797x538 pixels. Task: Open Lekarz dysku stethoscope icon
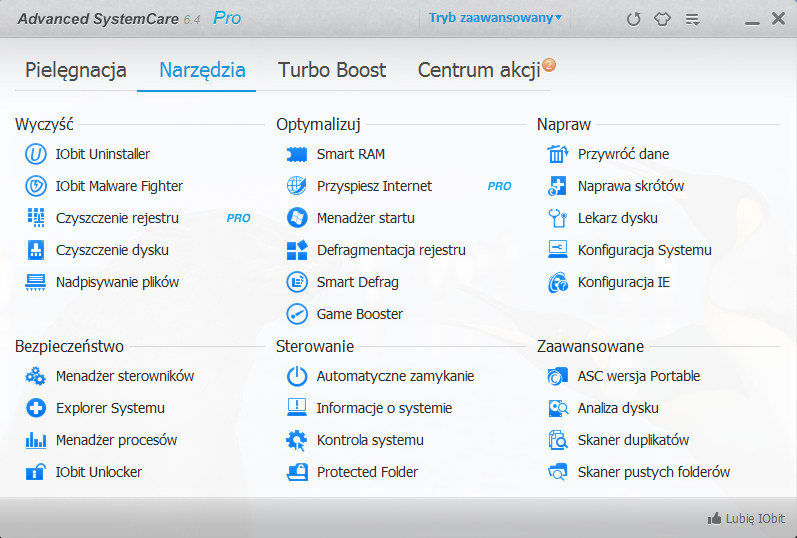[558, 218]
